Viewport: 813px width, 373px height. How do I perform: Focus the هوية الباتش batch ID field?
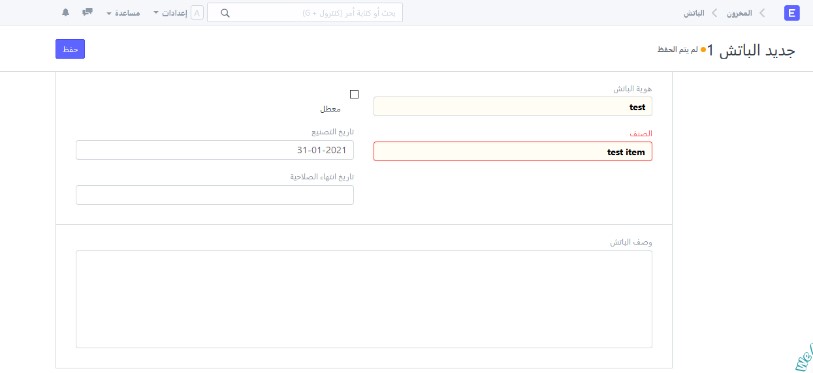coord(513,106)
